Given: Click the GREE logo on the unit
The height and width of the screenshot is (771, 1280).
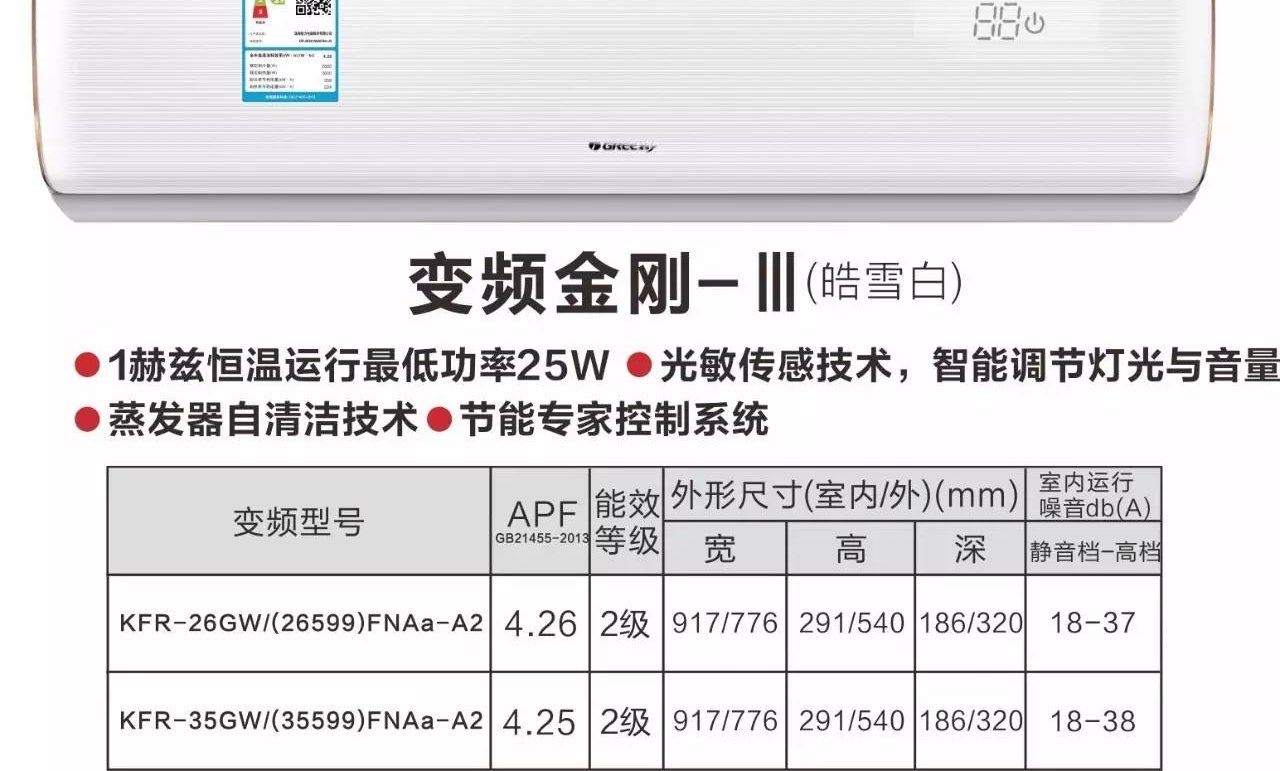Looking at the screenshot, I should click(622, 147).
